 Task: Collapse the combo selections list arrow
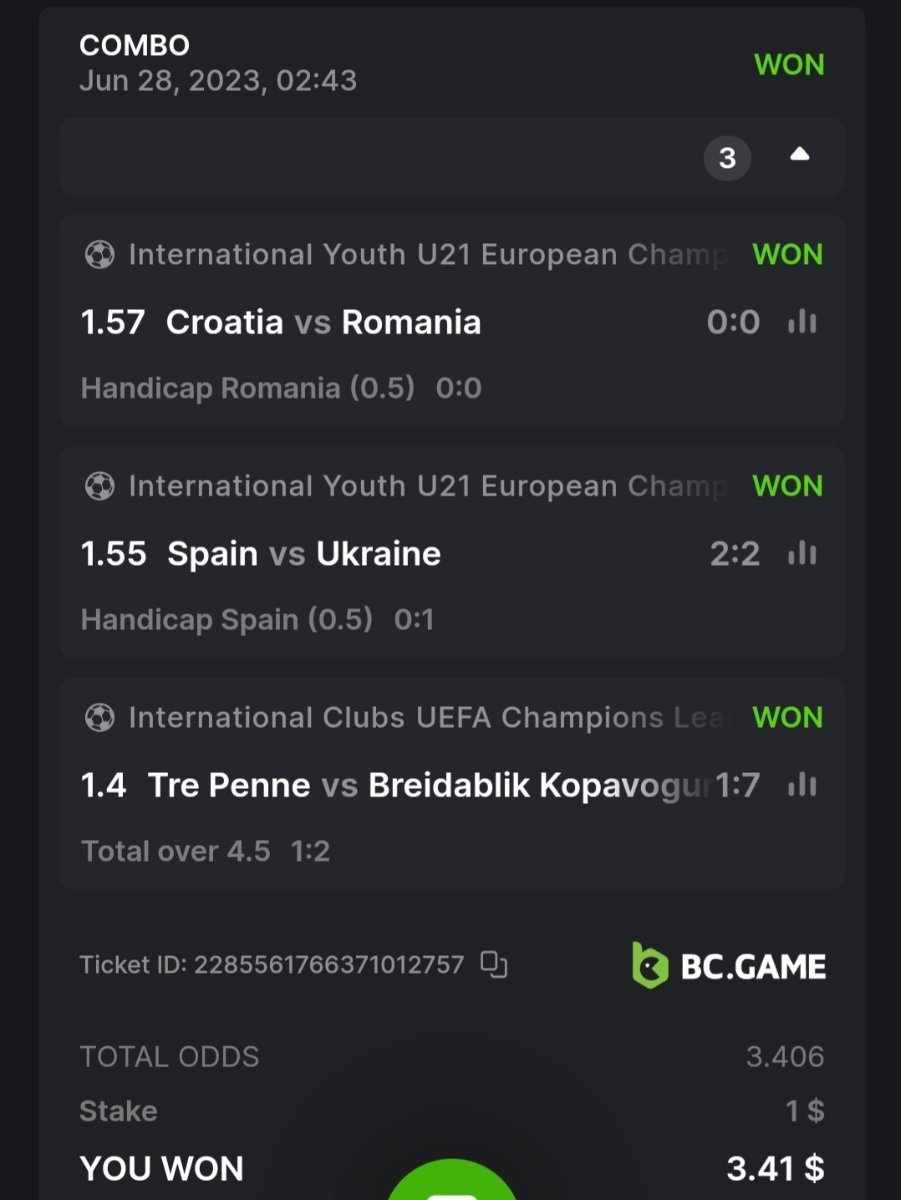click(799, 156)
